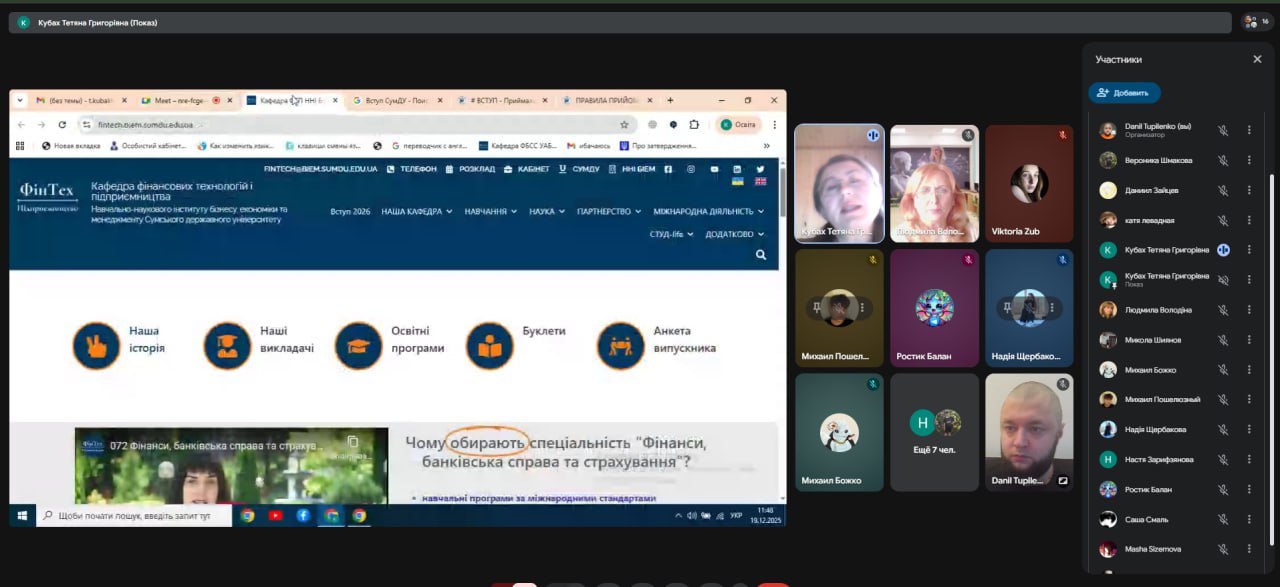Viewport: 1280px width, 587px height.
Task: Toggle microphone mute for Вероника Шмакова
Action: [x=1222, y=160]
